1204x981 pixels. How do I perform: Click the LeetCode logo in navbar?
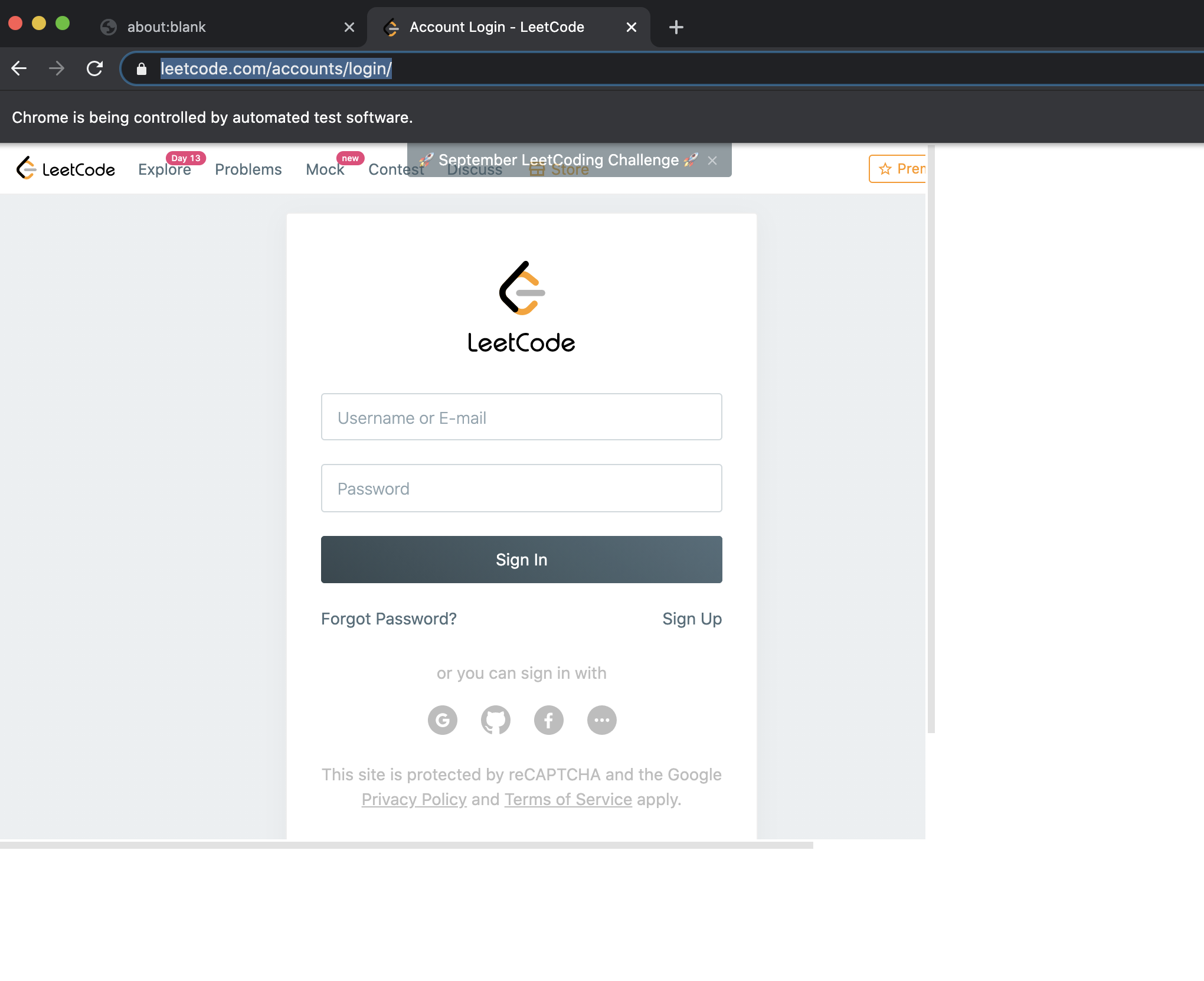pos(66,169)
